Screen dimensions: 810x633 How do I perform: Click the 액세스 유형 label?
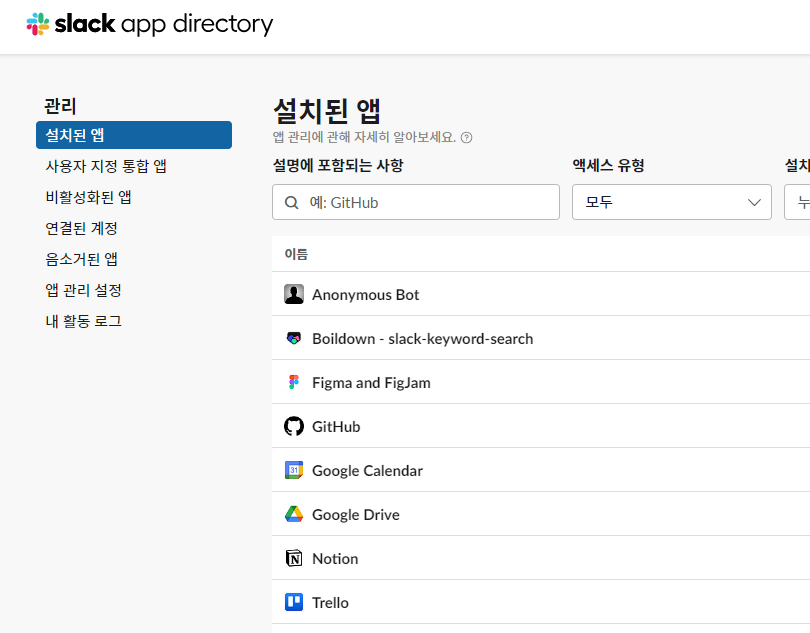[x=609, y=165]
